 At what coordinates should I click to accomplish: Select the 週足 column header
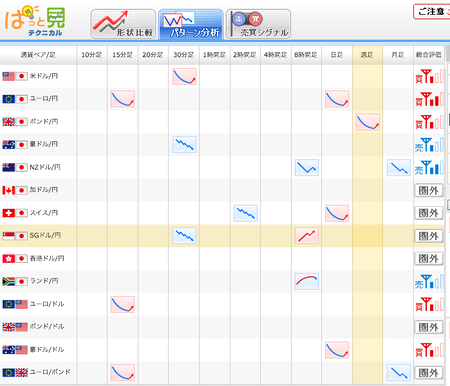pos(367,55)
